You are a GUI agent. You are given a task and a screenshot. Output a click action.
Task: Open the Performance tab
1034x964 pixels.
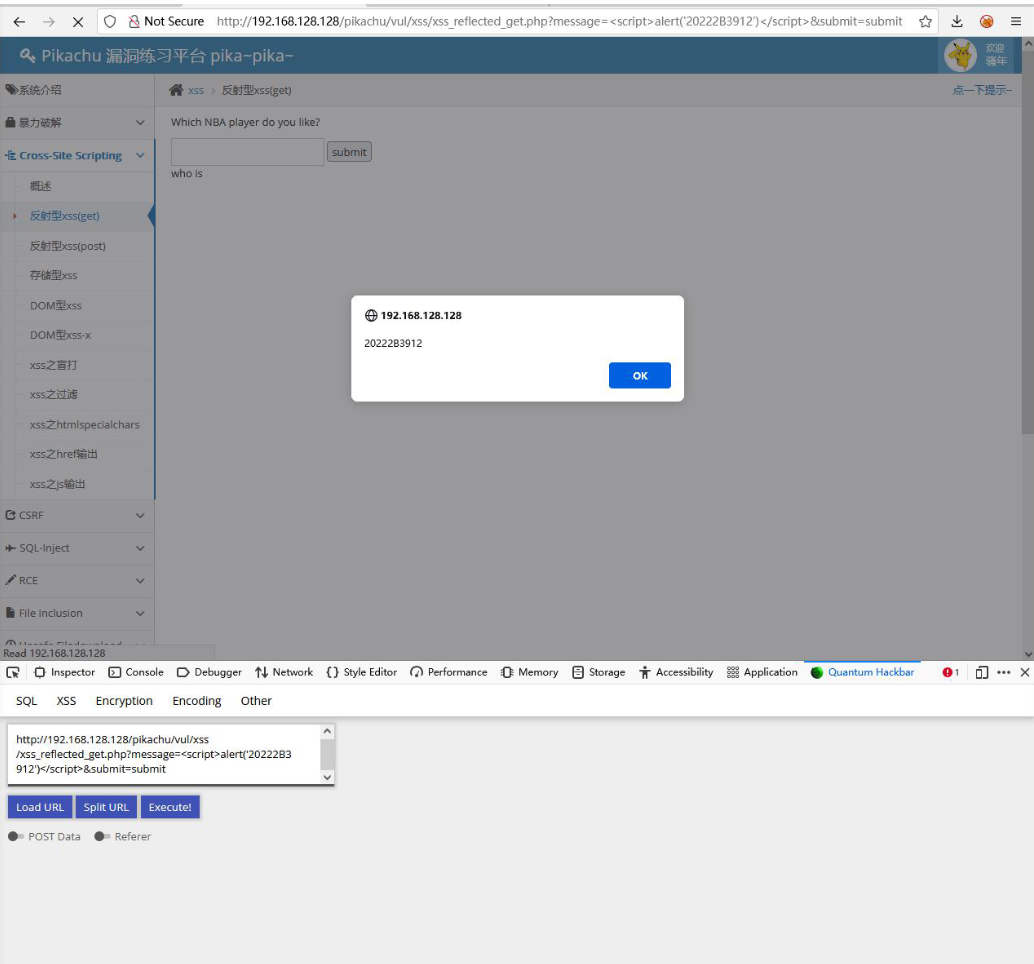(448, 672)
